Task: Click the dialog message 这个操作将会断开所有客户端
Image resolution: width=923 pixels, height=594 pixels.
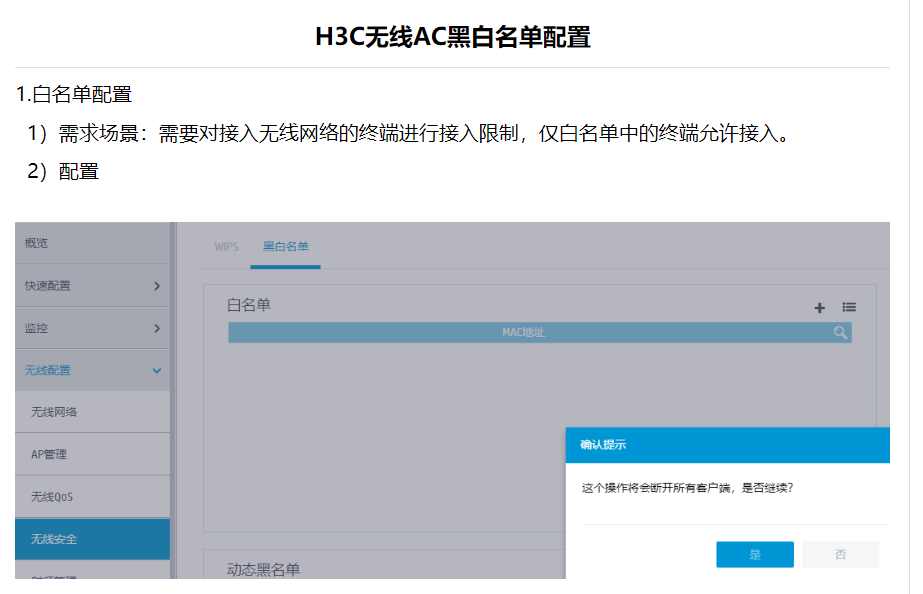Action: (656, 488)
